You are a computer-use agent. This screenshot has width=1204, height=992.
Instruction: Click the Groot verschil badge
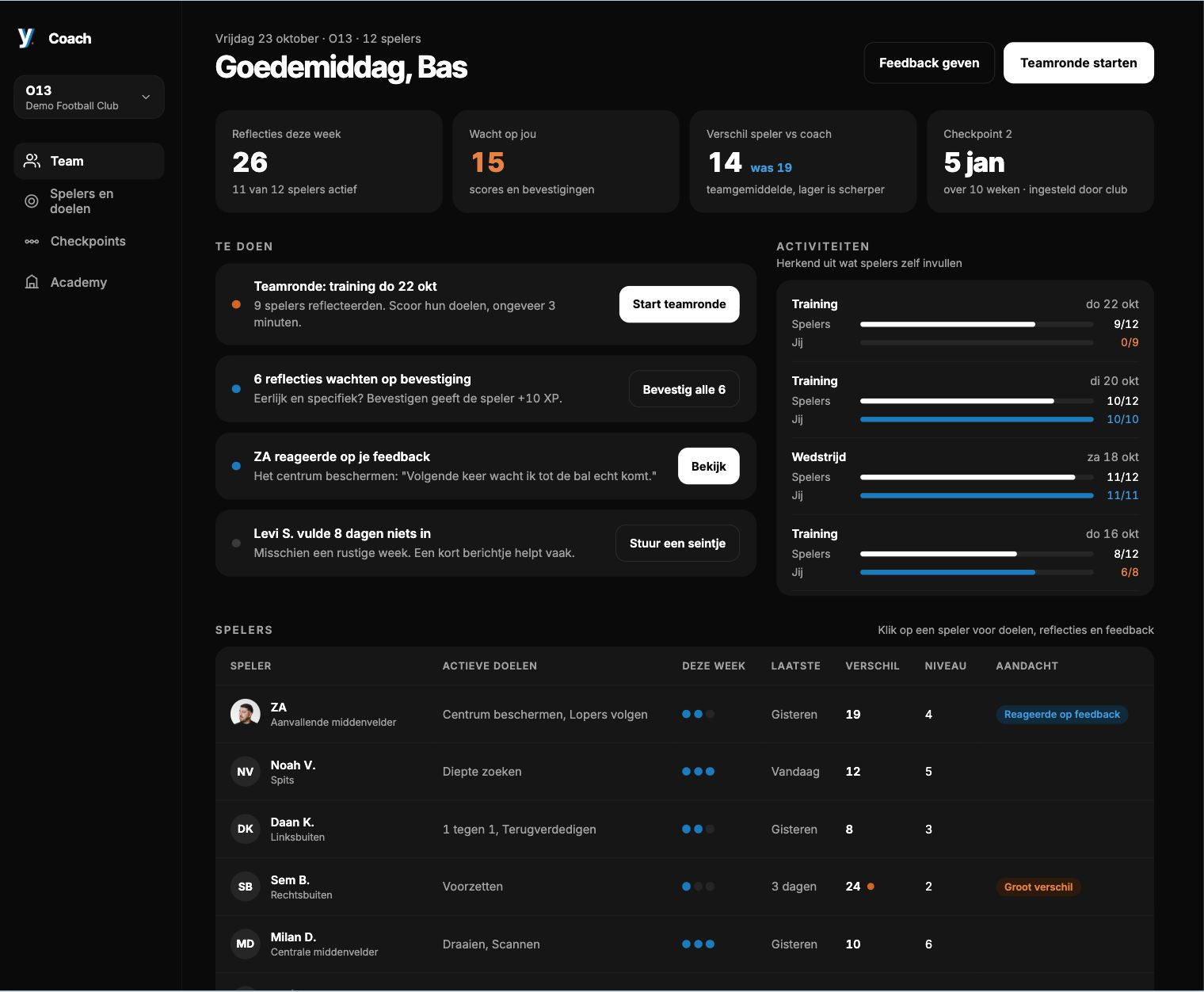coord(1038,887)
